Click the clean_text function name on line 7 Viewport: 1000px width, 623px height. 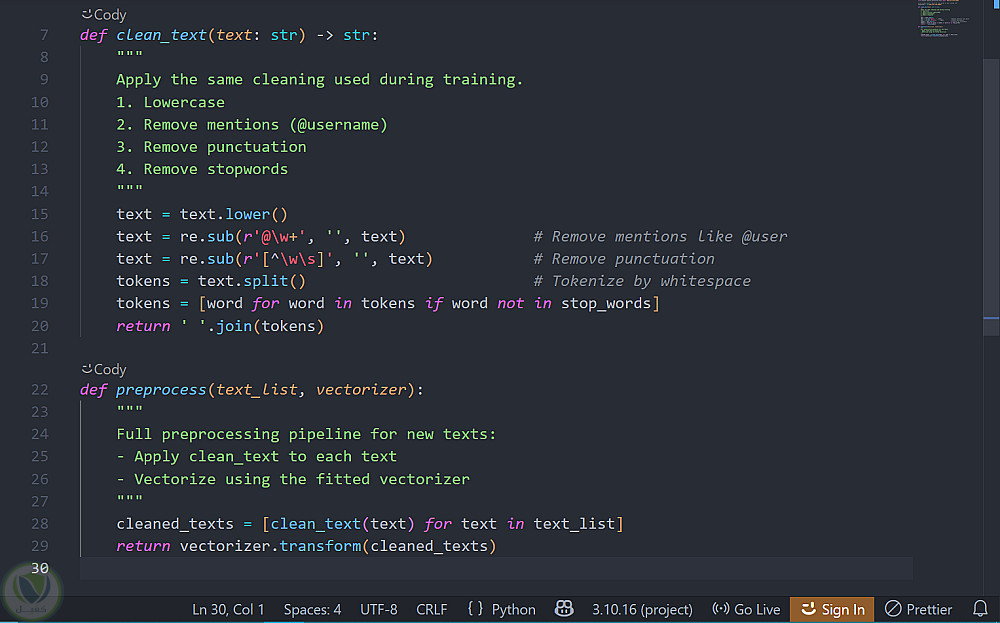[x=162, y=35]
